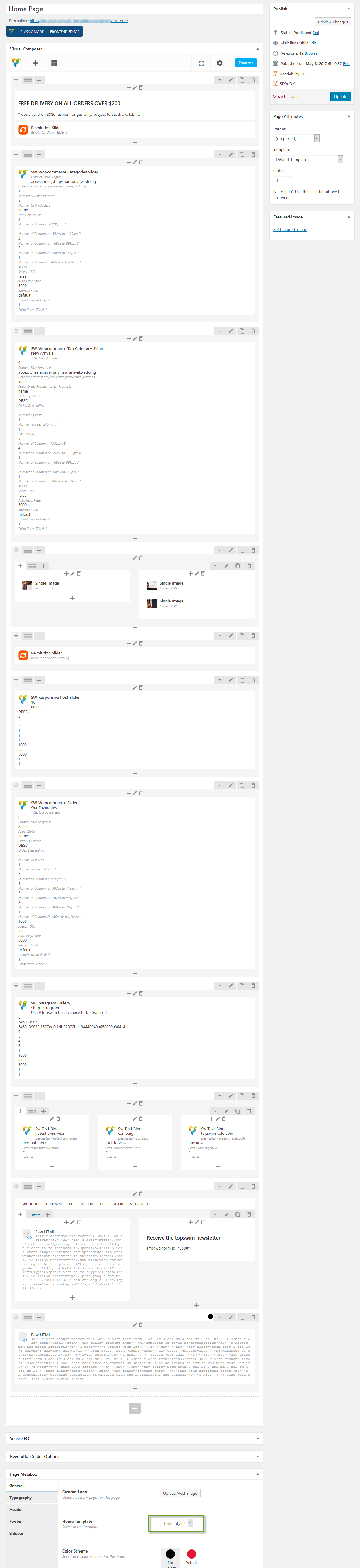This screenshot has width=360, height=1568.
Task: Open the Templates icon in Visual Composer toolbar
Action: (53, 63)
